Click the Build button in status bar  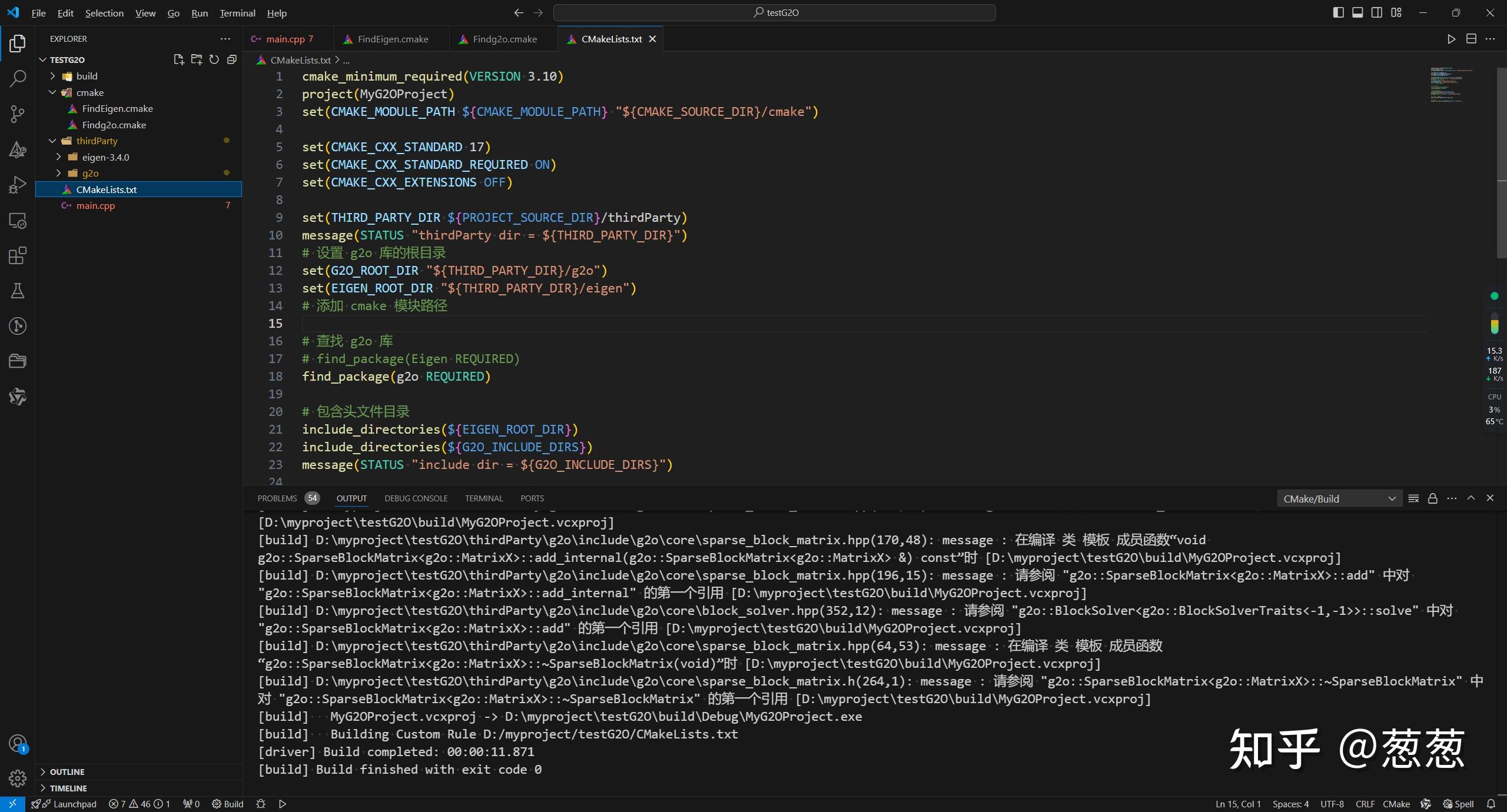228,804
